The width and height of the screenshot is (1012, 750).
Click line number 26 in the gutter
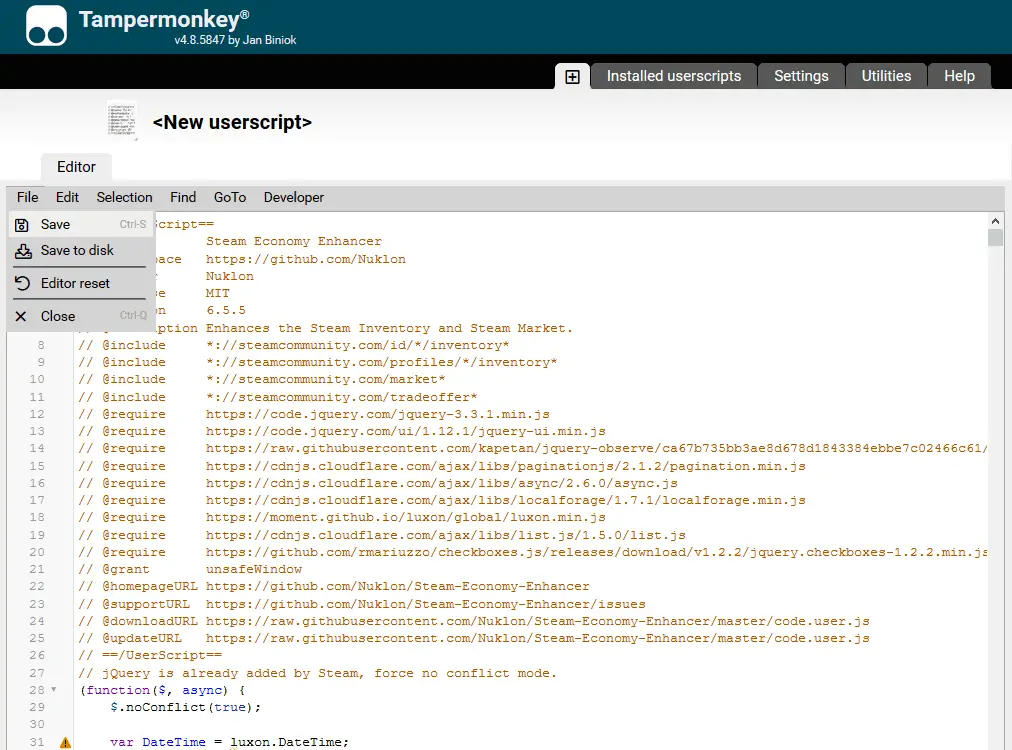37,656
